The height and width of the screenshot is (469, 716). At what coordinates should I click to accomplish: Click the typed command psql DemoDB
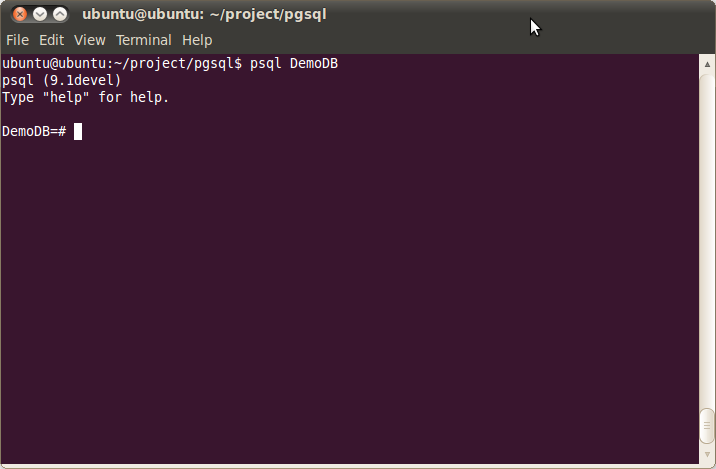294,63
